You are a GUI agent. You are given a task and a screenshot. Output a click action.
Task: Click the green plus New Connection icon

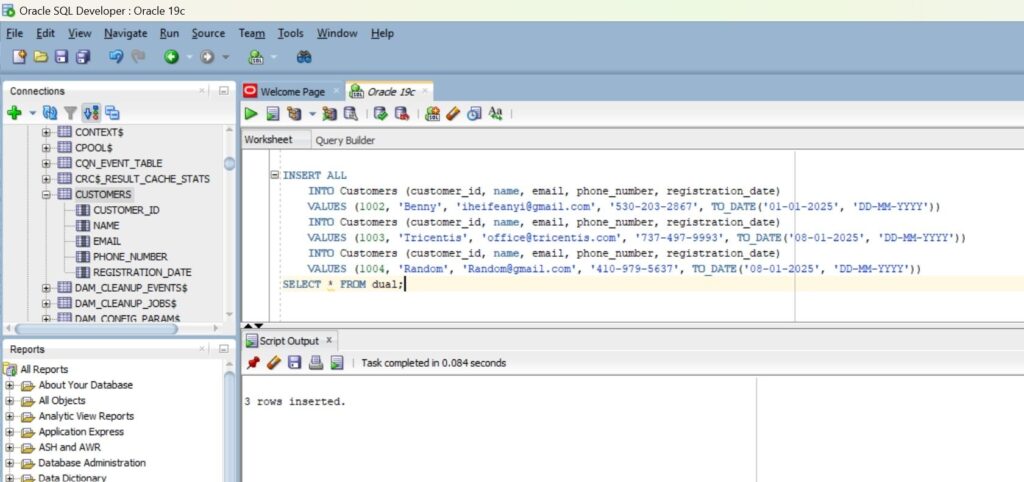[14, 113]
